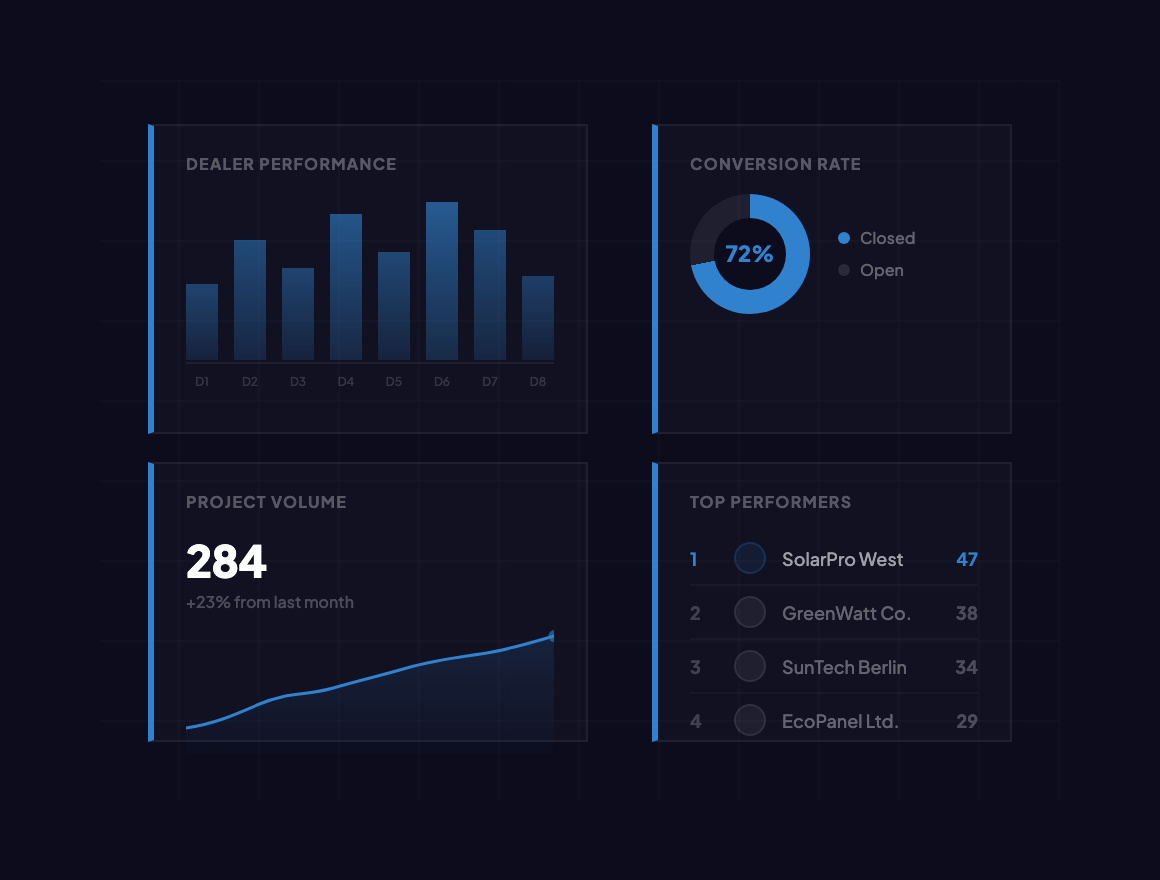Screen dimensions: 1160x880
Task: Click the 284 project volume figure
Action: 226,563
